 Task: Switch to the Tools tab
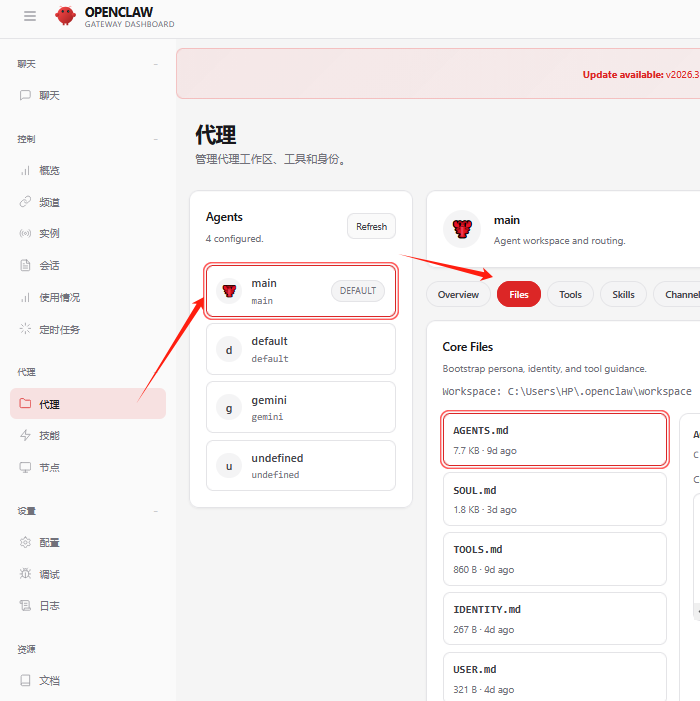570,294
